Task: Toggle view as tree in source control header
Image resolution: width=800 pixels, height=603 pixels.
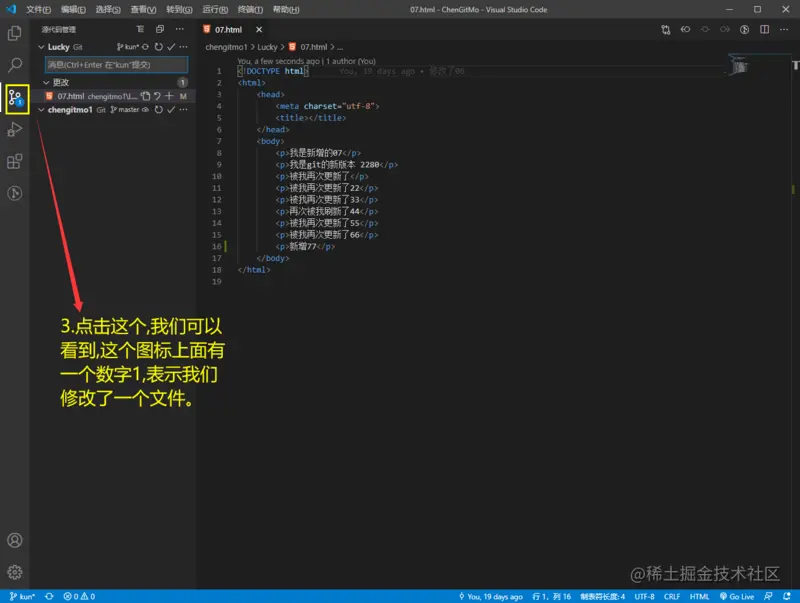Action: tap(140, 29)
